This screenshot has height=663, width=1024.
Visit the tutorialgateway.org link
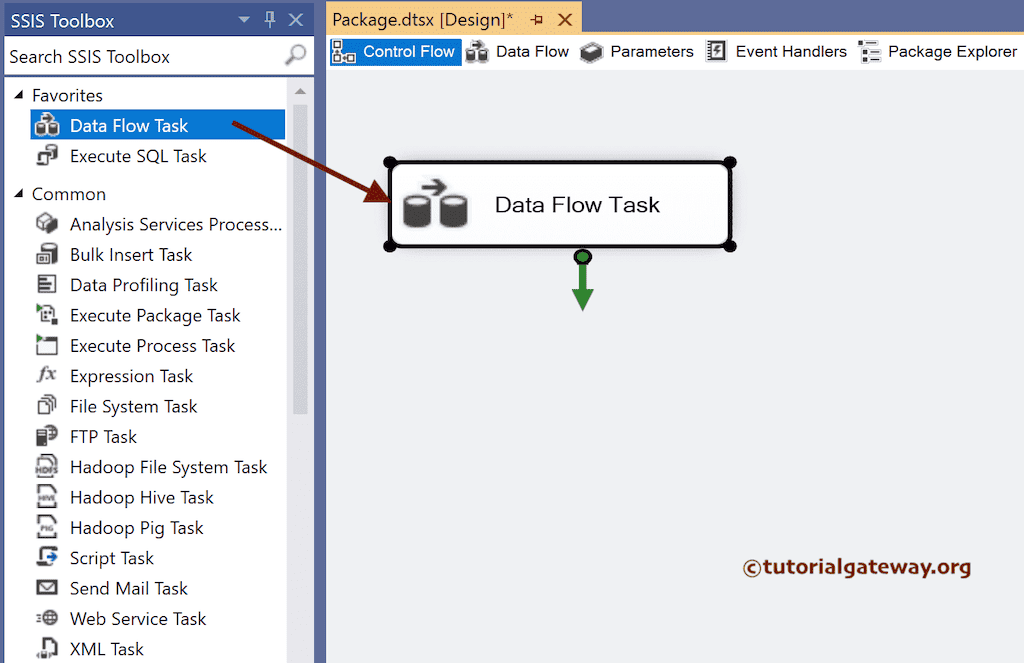(855, 566)
